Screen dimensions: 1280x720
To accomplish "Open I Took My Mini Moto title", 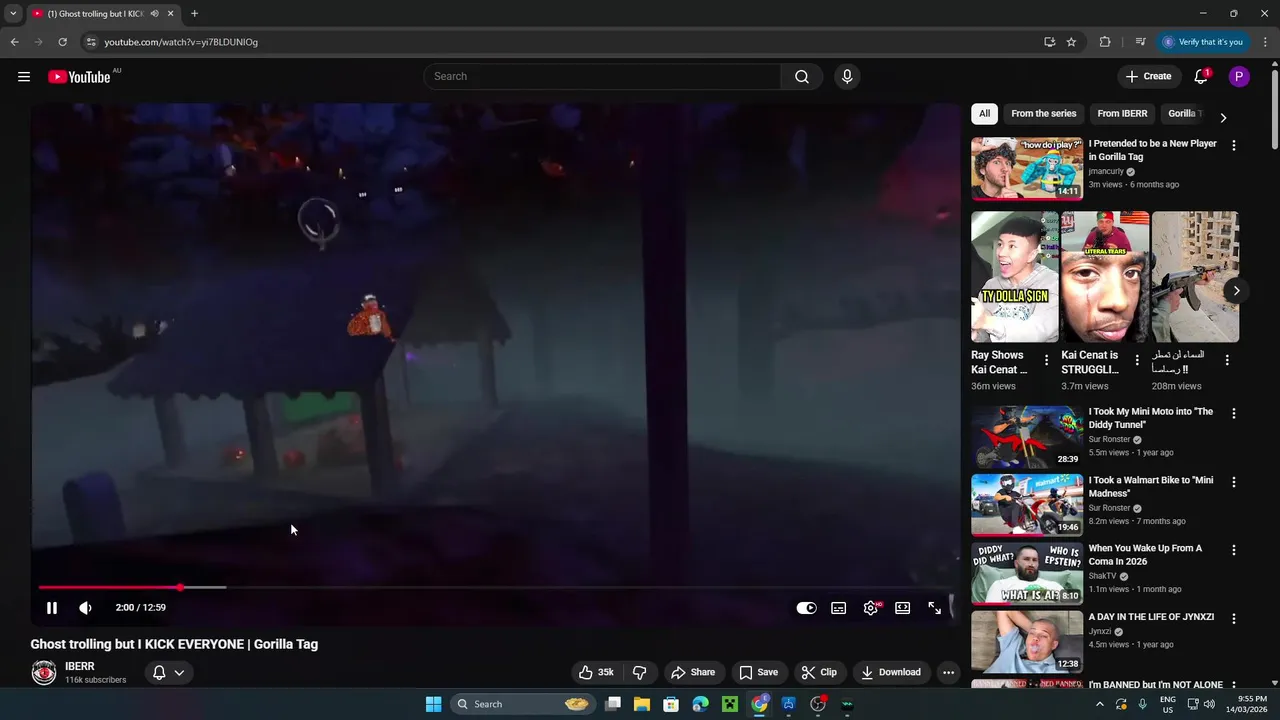I will 1150,418.
